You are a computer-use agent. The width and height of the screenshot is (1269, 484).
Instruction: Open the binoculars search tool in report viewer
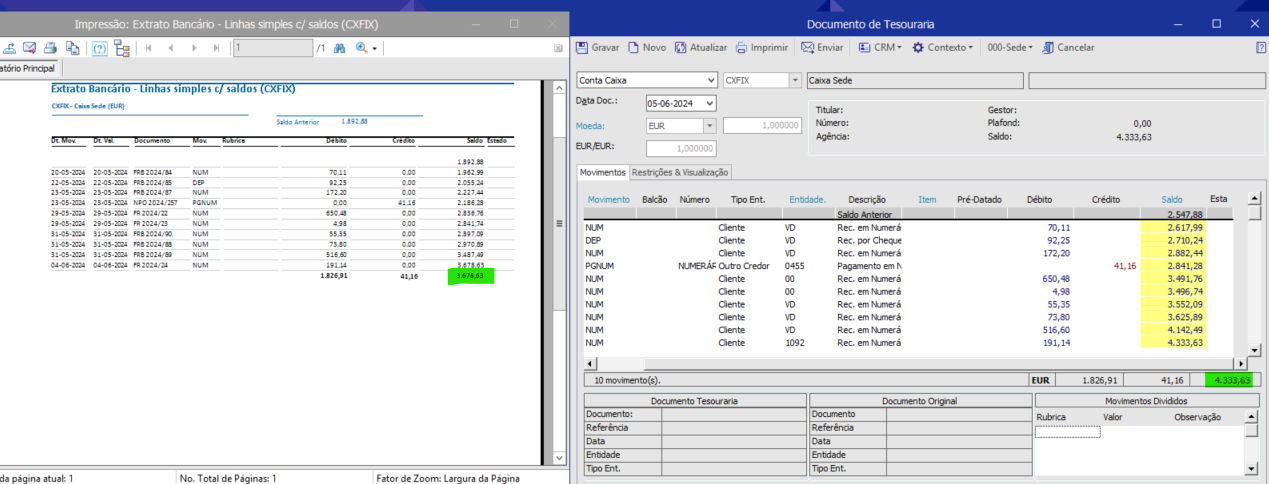339,48
